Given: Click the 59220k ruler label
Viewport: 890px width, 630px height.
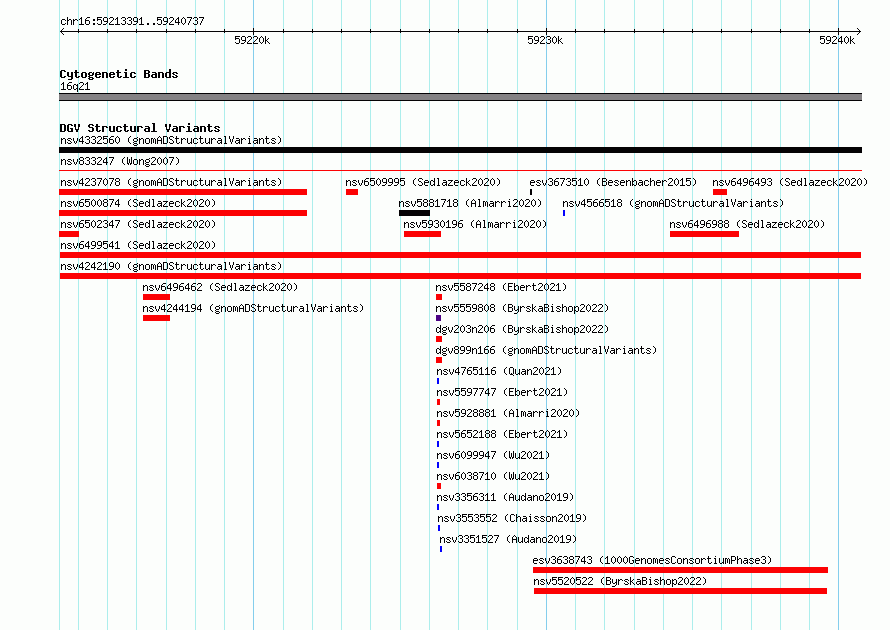Looking at the screenshot, I should pyautogui.click(x=252, y=40).
